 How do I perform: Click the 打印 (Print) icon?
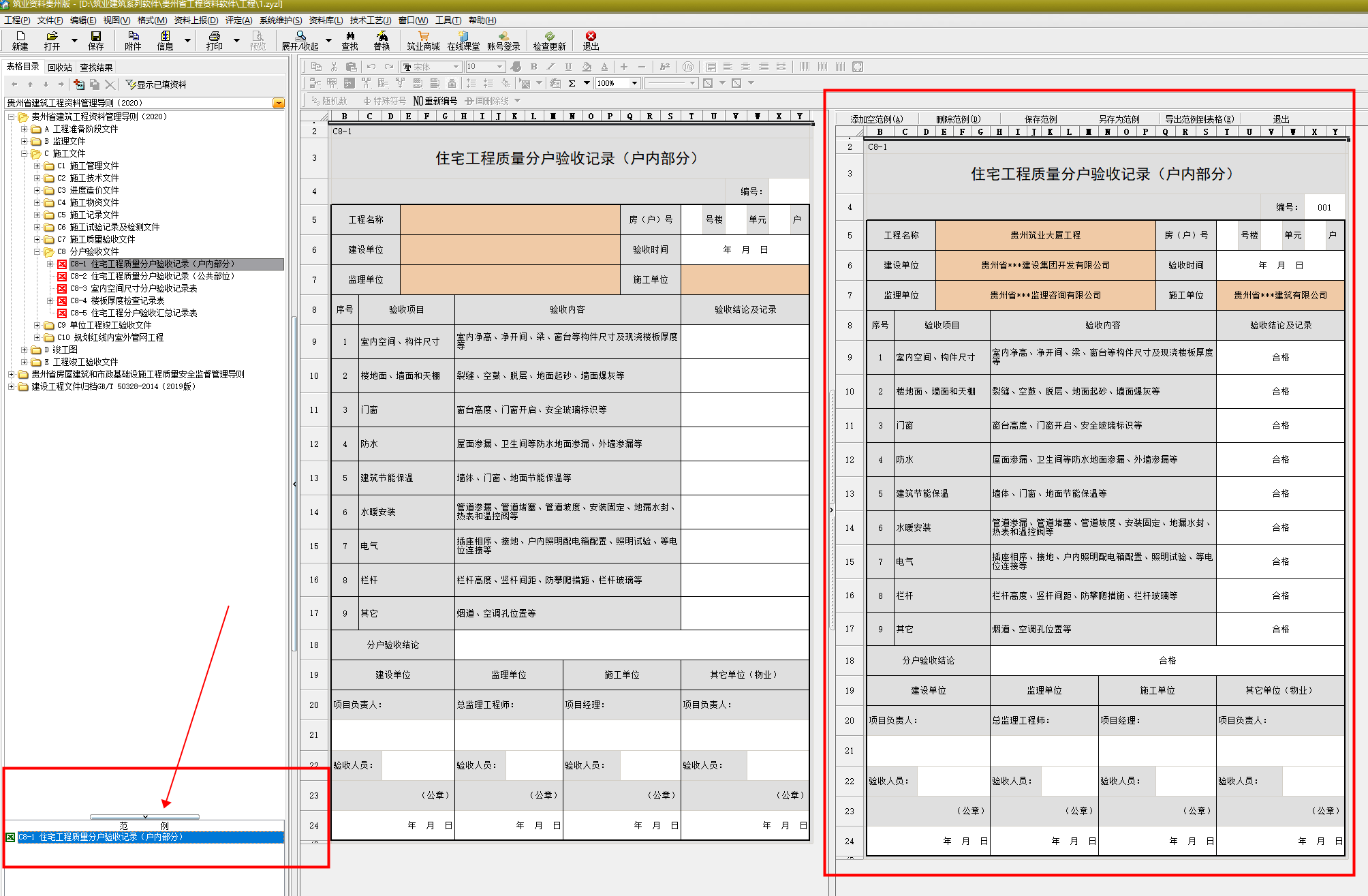click(x=215, y=40)
